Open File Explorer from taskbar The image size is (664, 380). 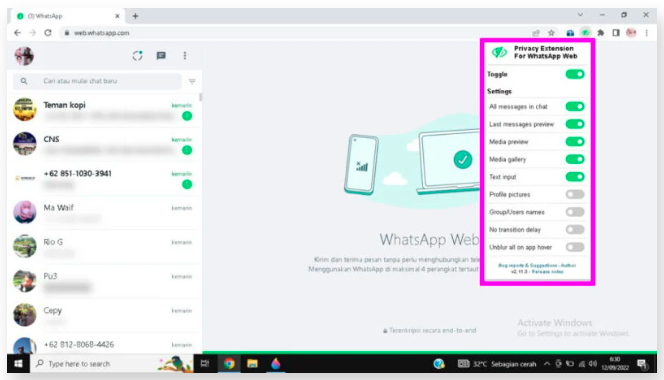tap(252, 363)
